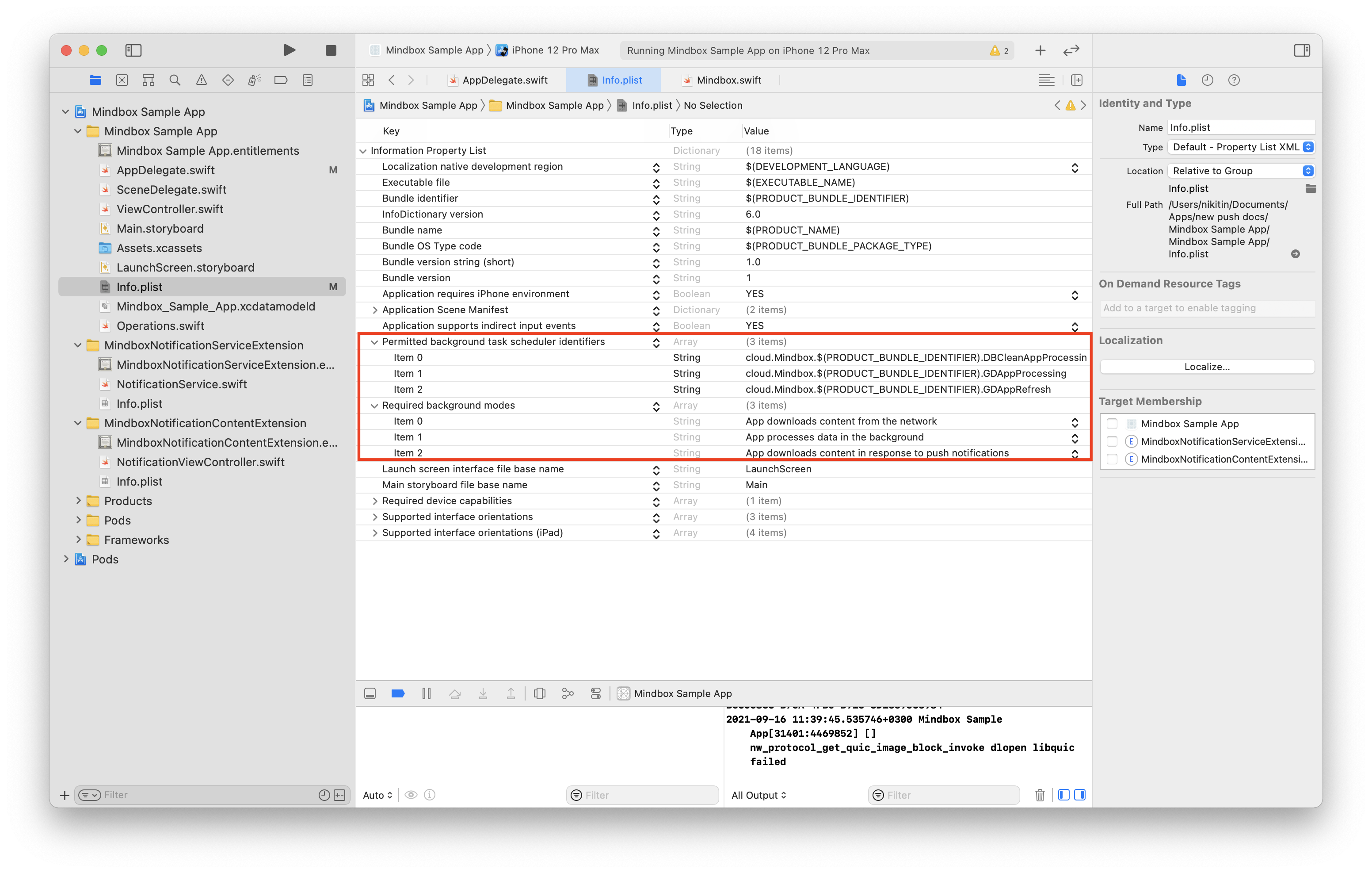Show the History inspector
The width and height of the screenshot is (1372, 873).
click(x=1207, y=80)
